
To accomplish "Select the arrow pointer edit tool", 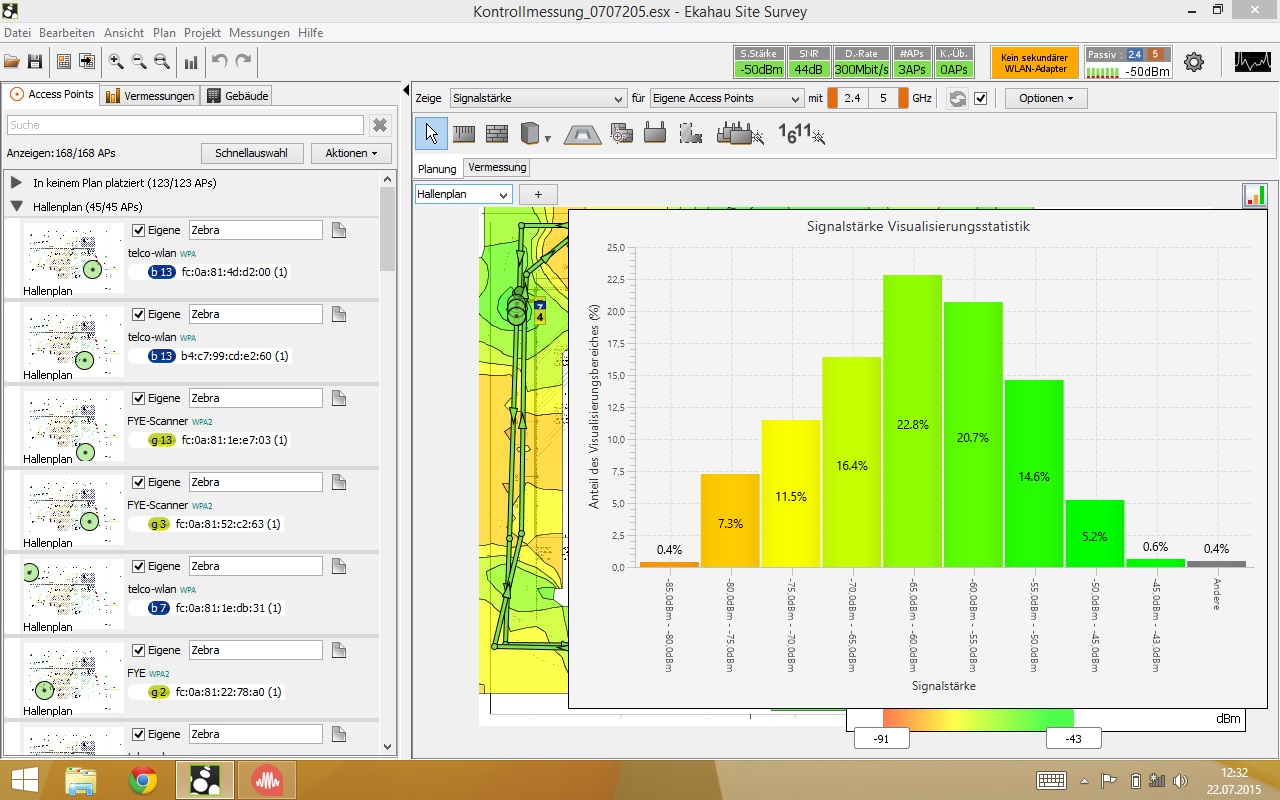I will 431,133.
